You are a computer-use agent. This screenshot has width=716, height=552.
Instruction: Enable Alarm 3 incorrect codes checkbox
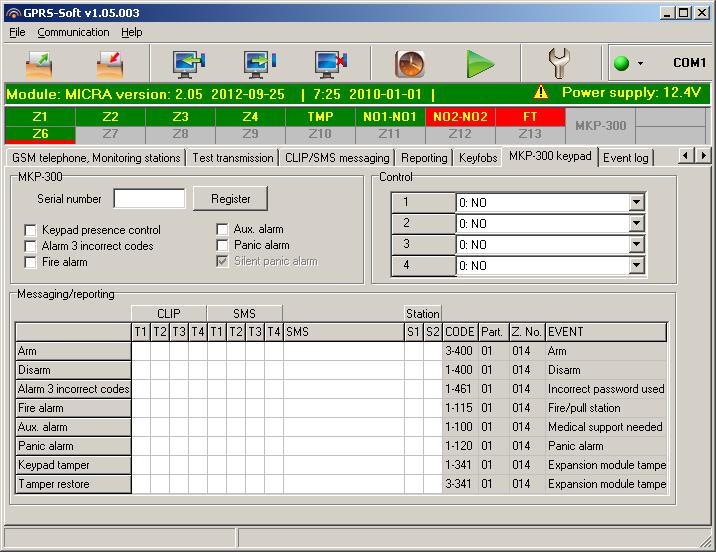[x=30, y=246]
